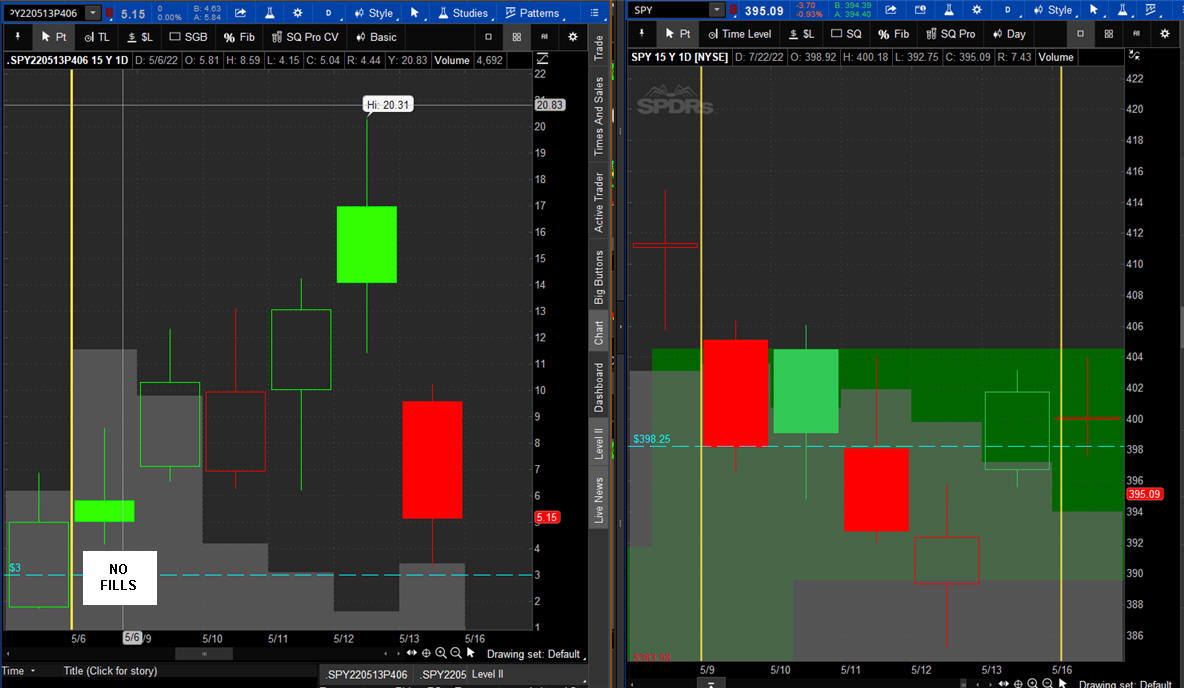Screen dimensions: 1184x688
Task: Open Trade sidebar tab
Action: point(598,48)
